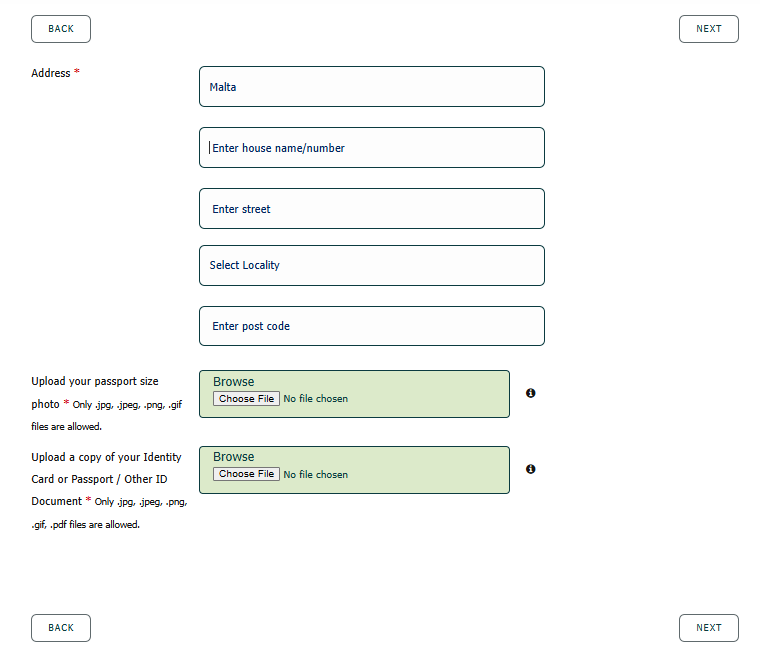Click Browse heading in ID document box
Screen dimensions: 760x656
pyautogui.click(x=234, y=457)
